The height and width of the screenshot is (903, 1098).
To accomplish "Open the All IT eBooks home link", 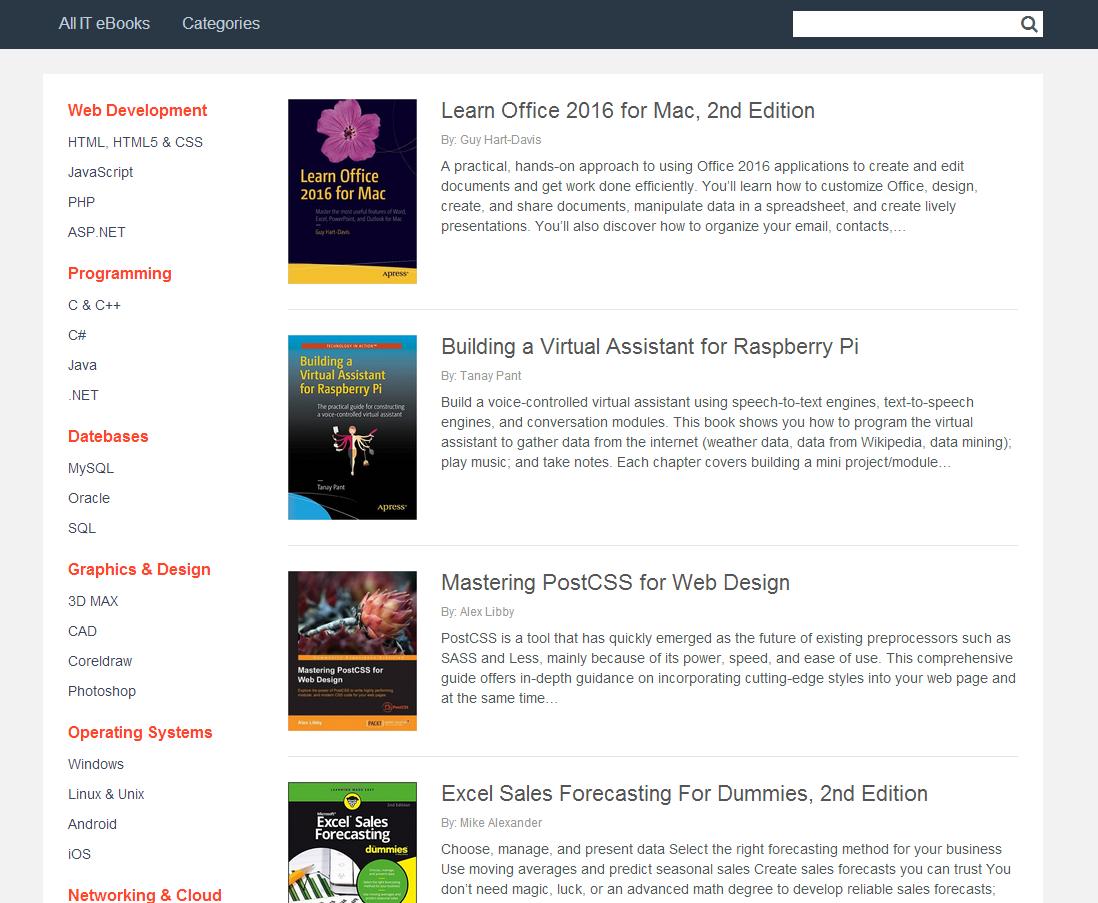I will [104, 23].
